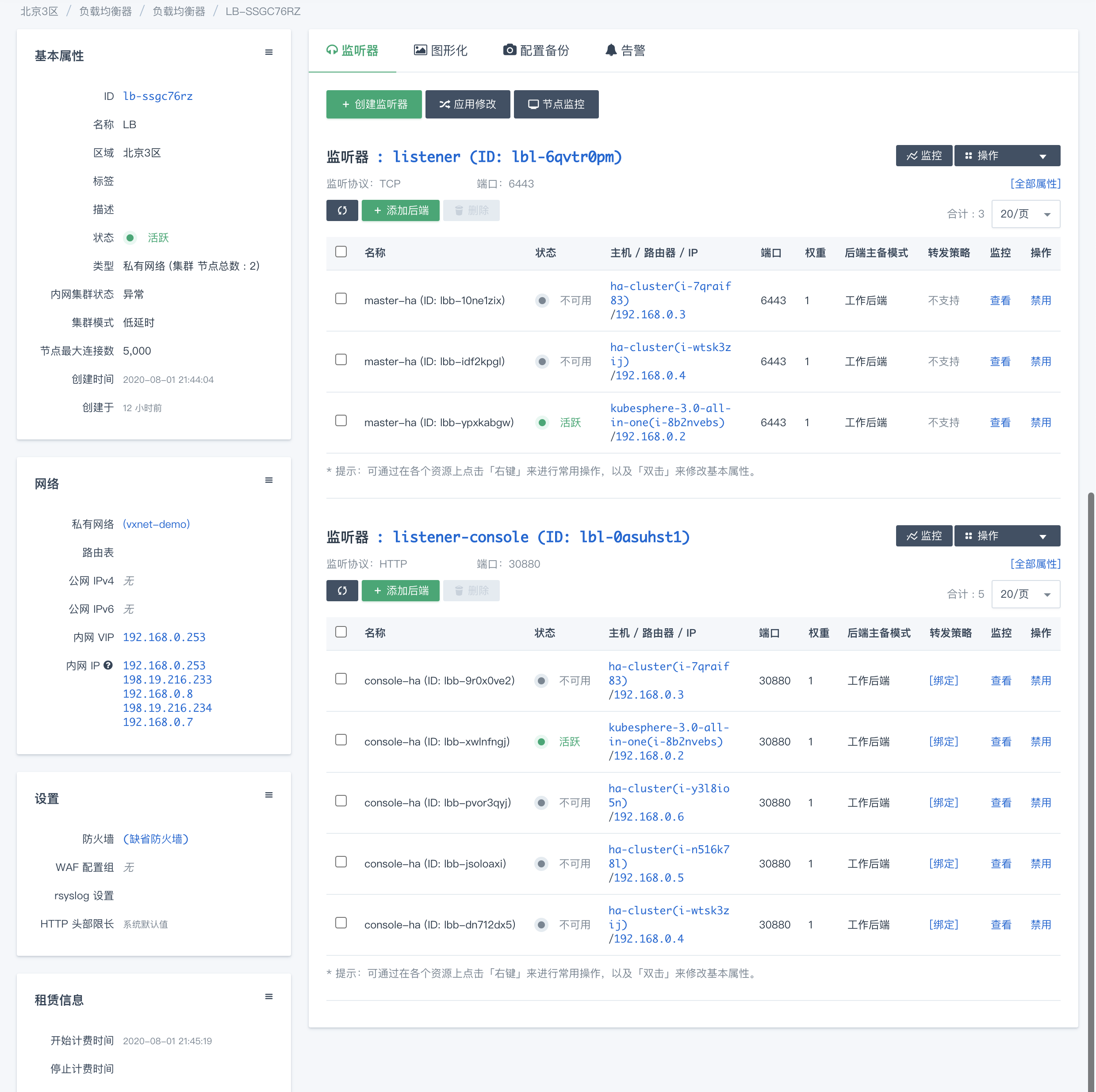Open 操作 dropdown for listener-console
Screen dimensions: 1096x1092
click(x=1007, y=536)
